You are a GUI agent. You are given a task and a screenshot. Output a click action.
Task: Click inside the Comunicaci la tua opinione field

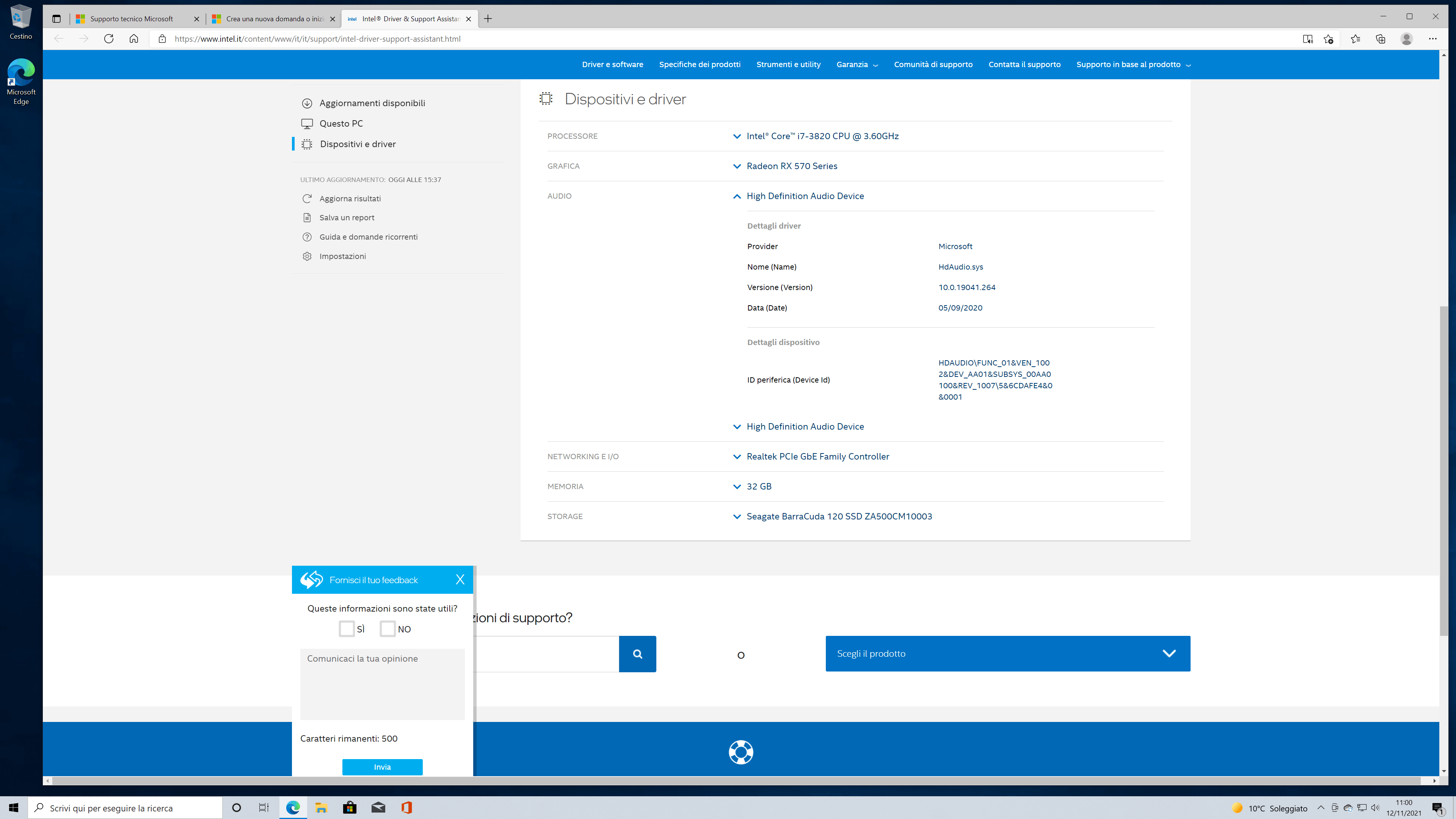coord(382,684)
